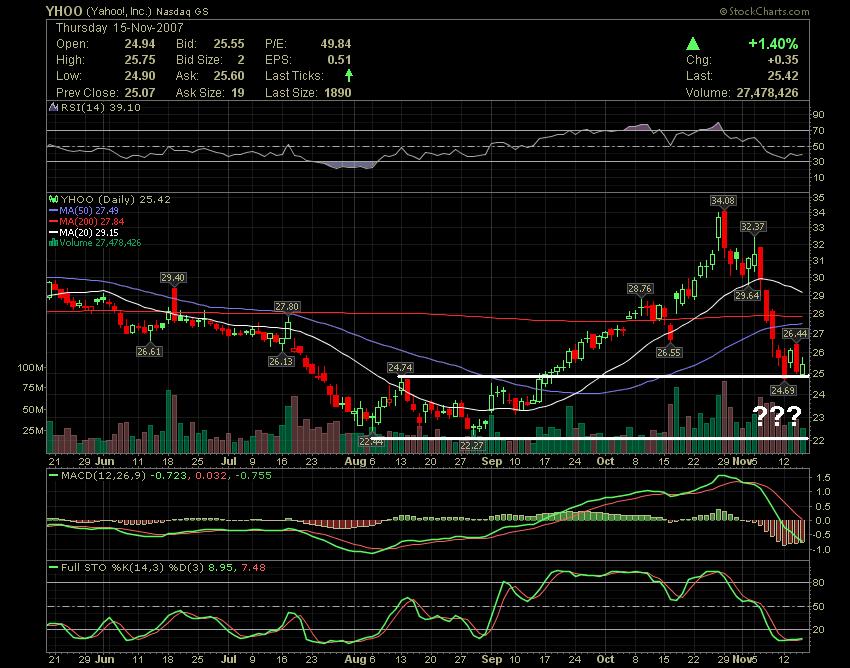Click the RSI(14) 39.10 label
Screen dimensions: 850x668
coord(100,107)
